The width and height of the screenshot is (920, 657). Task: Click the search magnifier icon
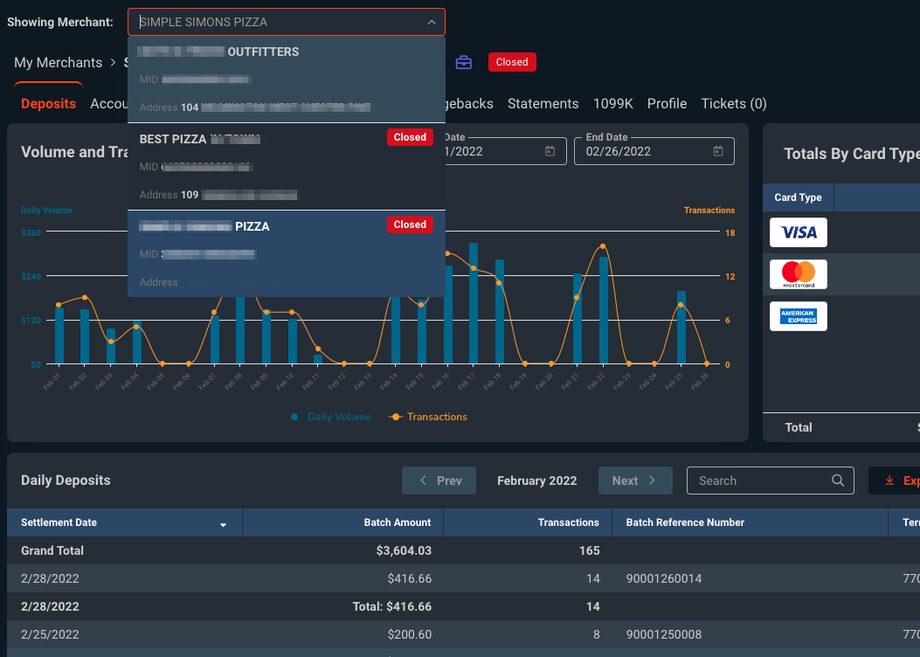838,481
